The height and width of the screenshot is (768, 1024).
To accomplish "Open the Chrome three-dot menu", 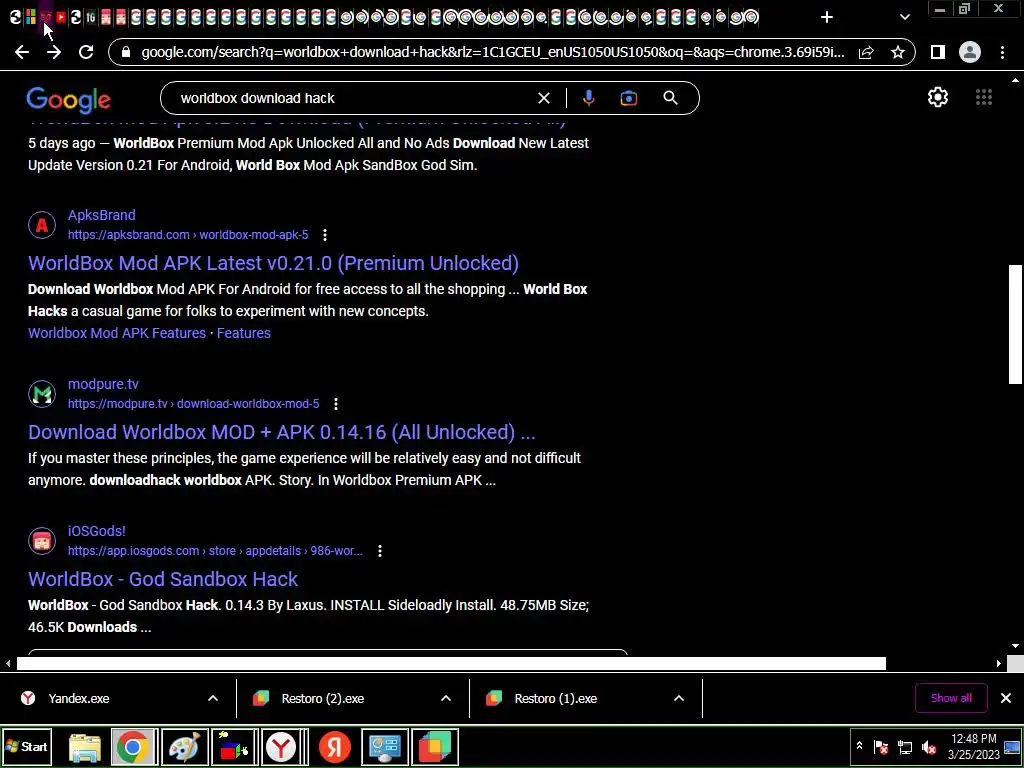I will coord(1002,52).
